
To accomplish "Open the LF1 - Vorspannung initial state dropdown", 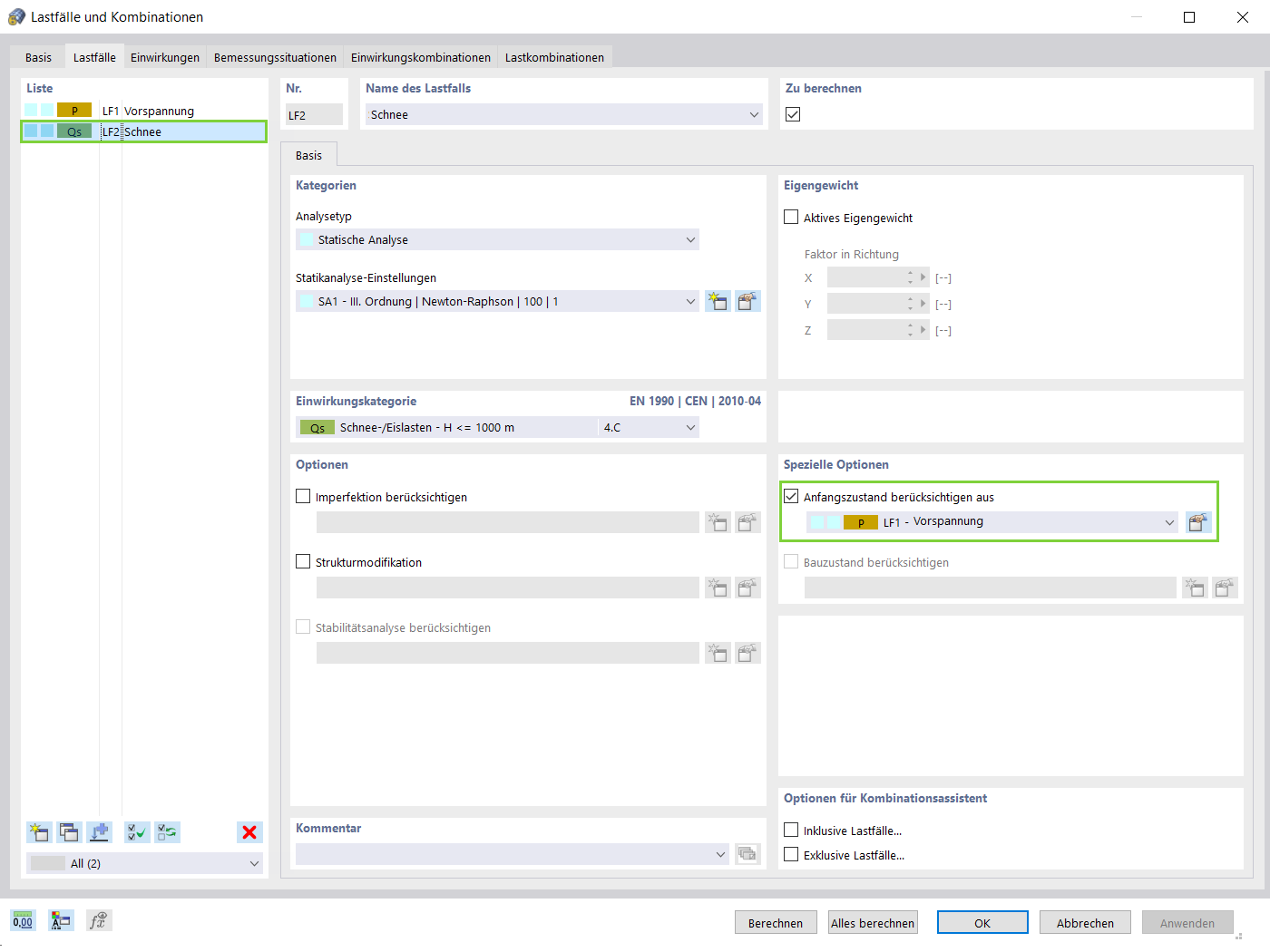I will 1169,522.
